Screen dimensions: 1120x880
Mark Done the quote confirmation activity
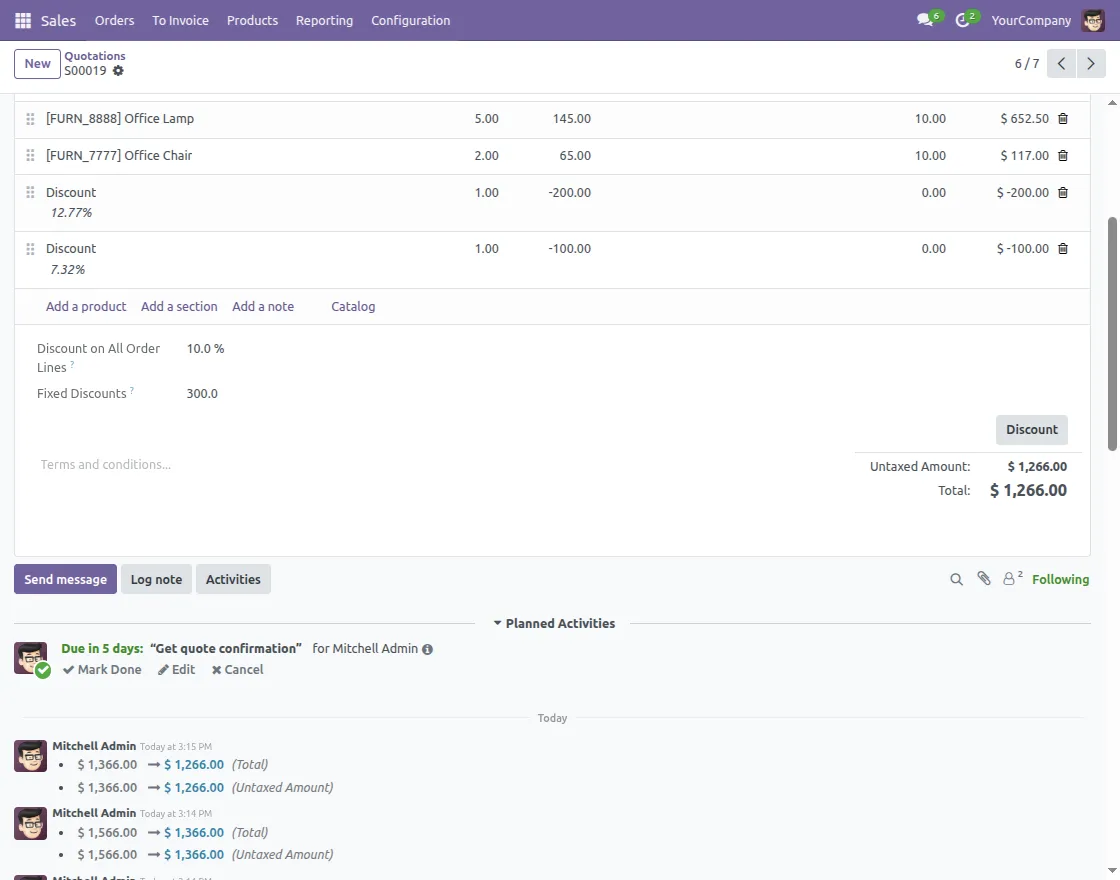(102, 670)
